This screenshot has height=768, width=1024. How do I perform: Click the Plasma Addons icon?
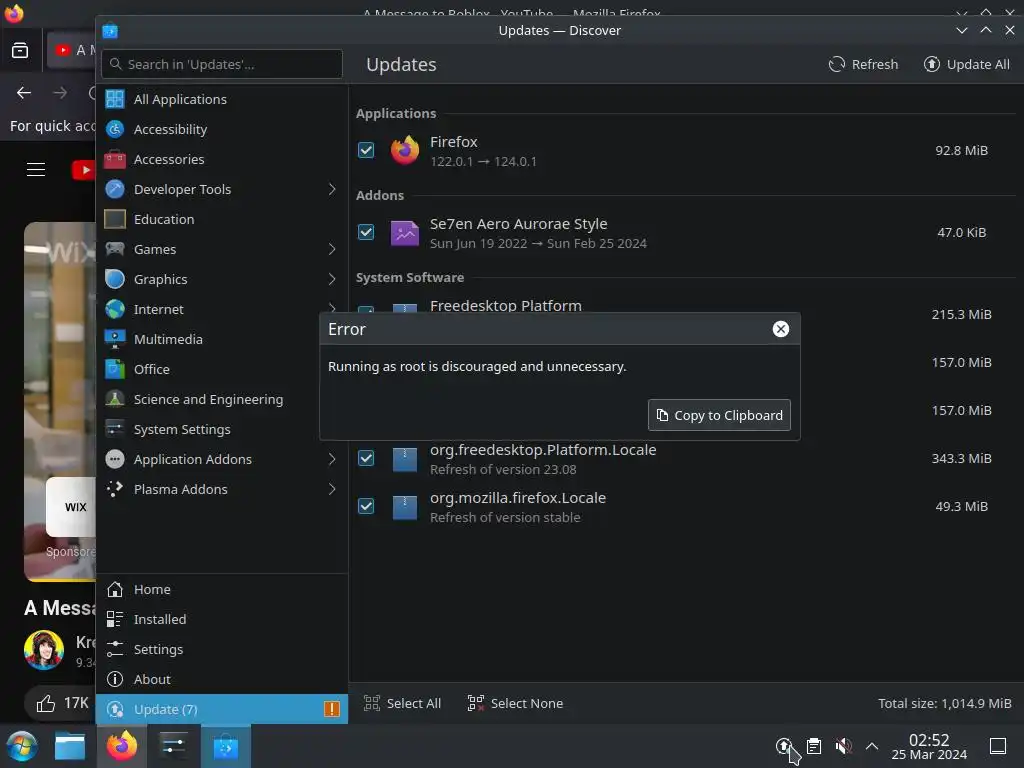pyautogui.click(x=115, y=489)
